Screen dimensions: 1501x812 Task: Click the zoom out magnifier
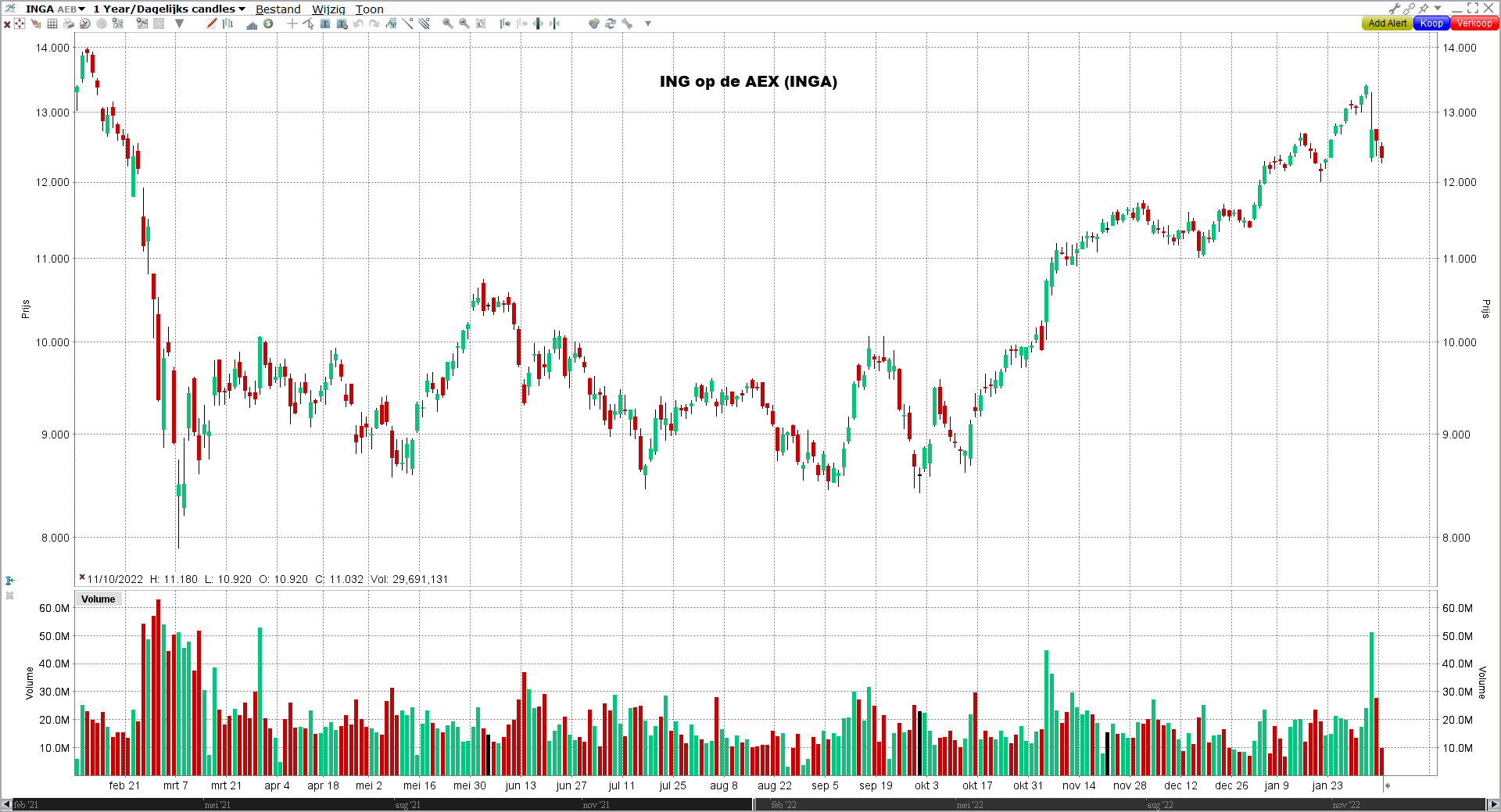coord(464,23)
